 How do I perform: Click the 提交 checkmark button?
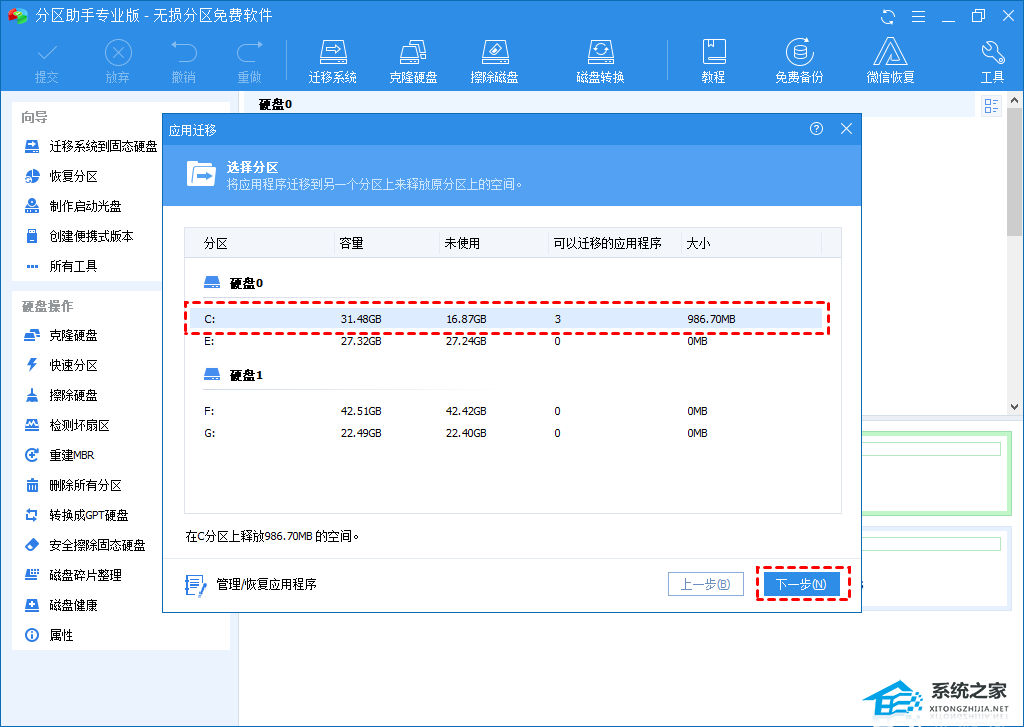click(x=46, y=62)
